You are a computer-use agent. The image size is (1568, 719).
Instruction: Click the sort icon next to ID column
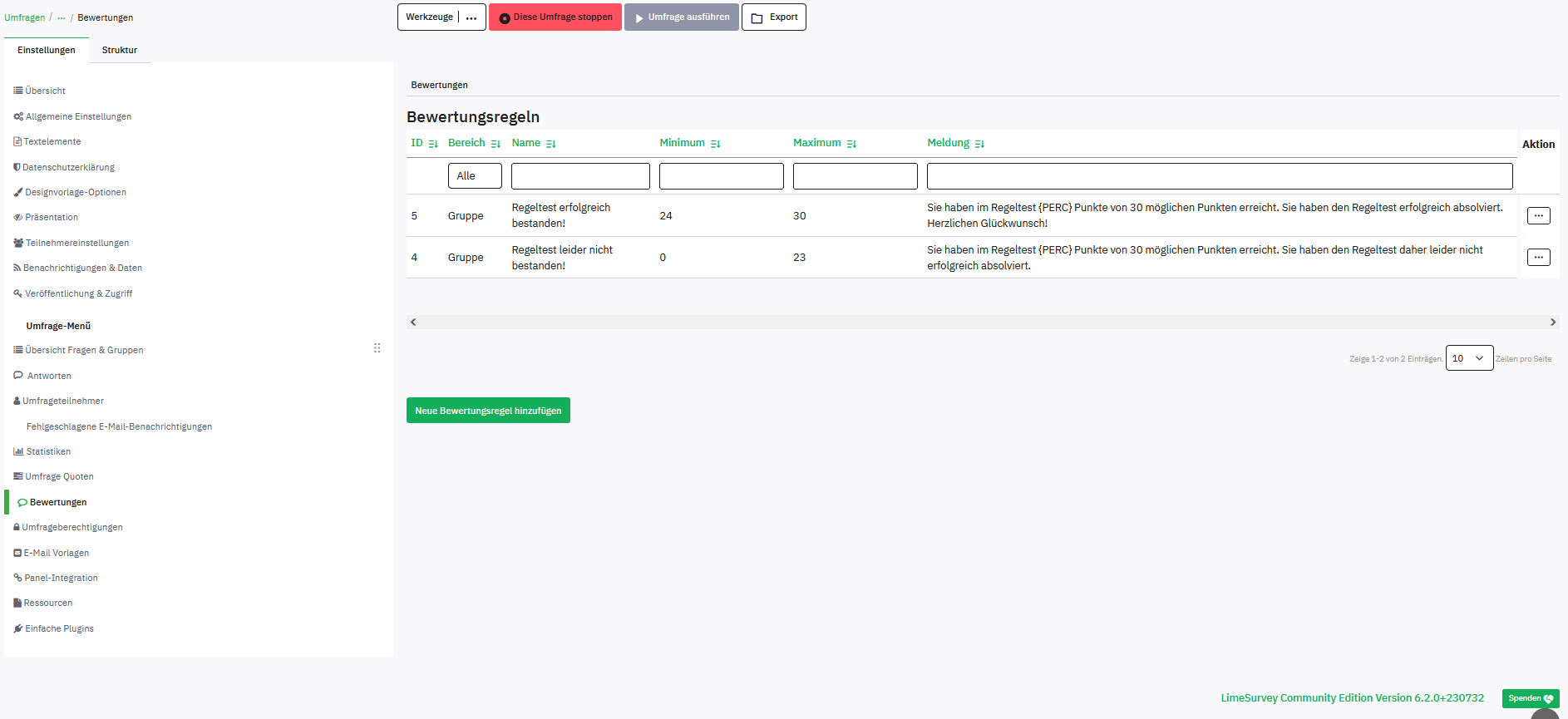point(432,144)
